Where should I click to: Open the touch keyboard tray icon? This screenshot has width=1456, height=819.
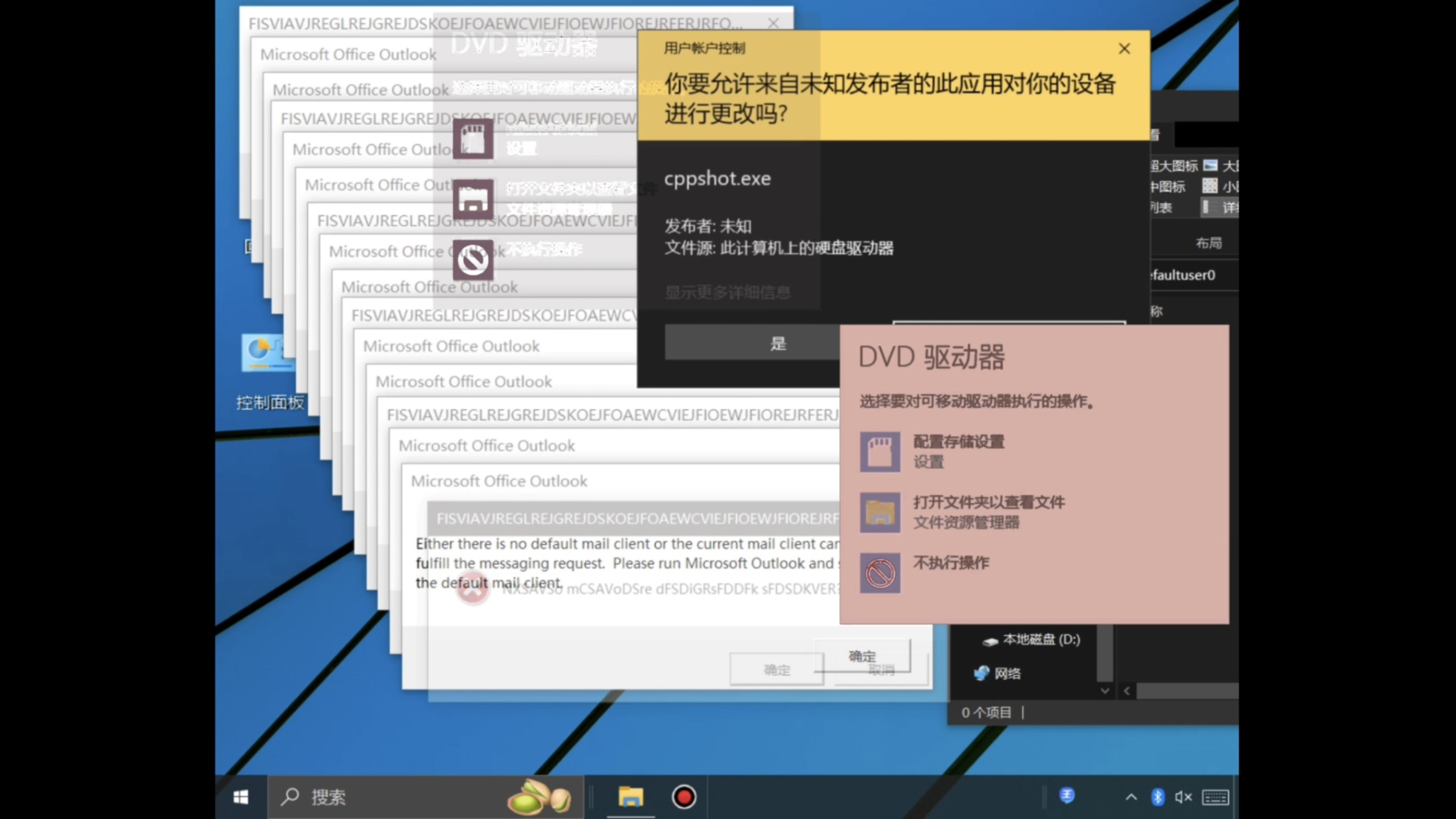1215,797
